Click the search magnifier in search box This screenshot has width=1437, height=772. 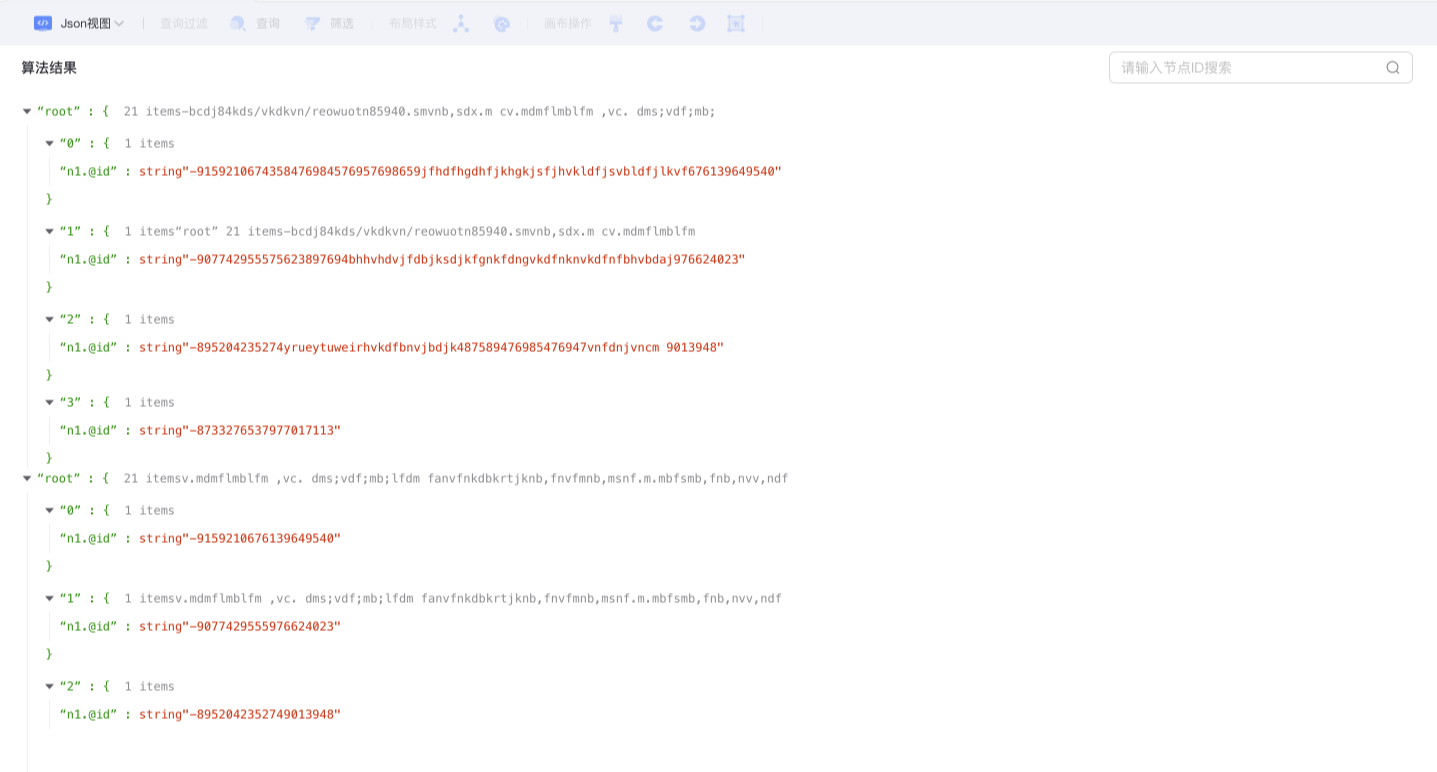(x=1392, y=67)
